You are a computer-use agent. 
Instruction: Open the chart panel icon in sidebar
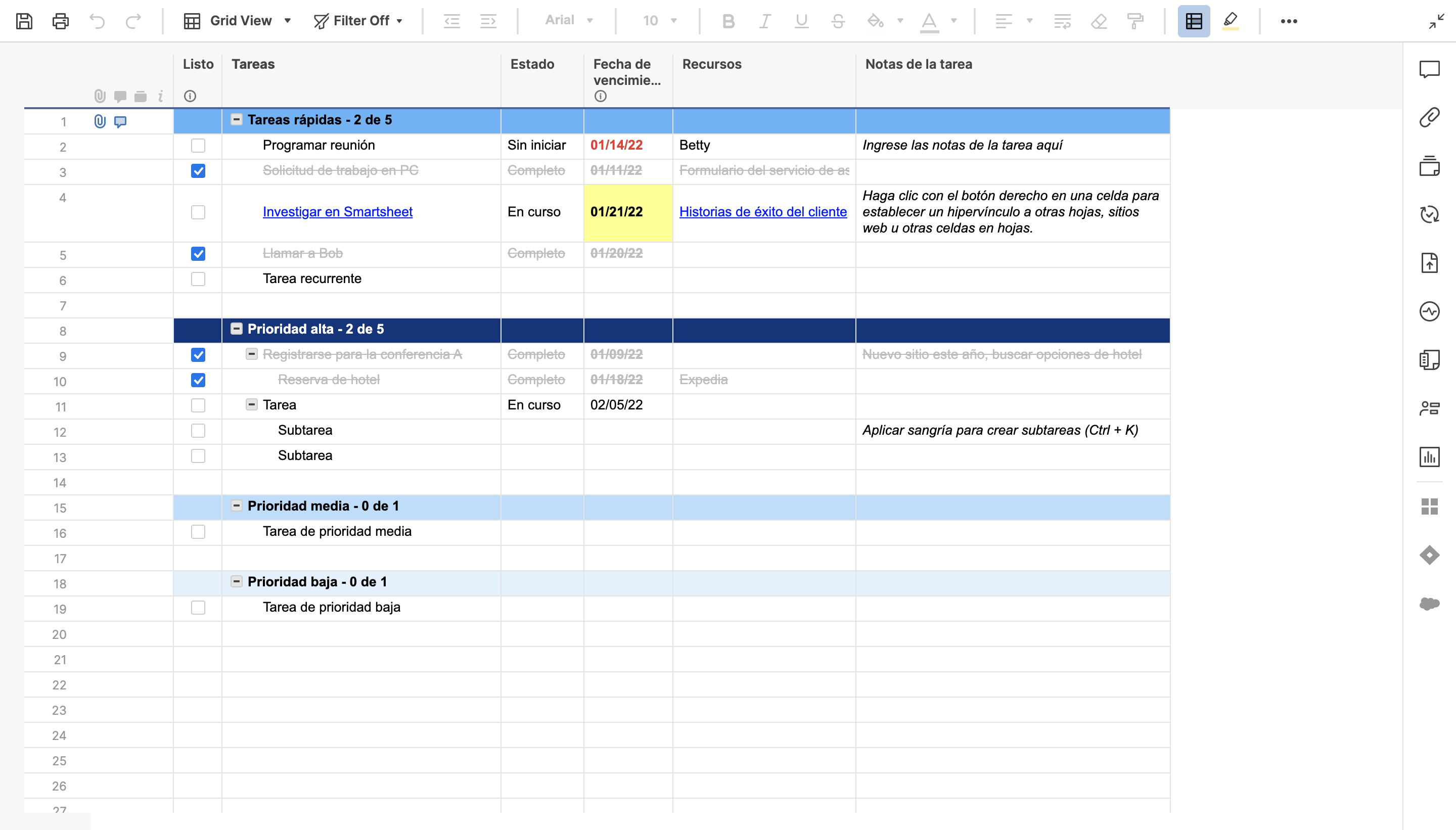tap(1429, 456)
